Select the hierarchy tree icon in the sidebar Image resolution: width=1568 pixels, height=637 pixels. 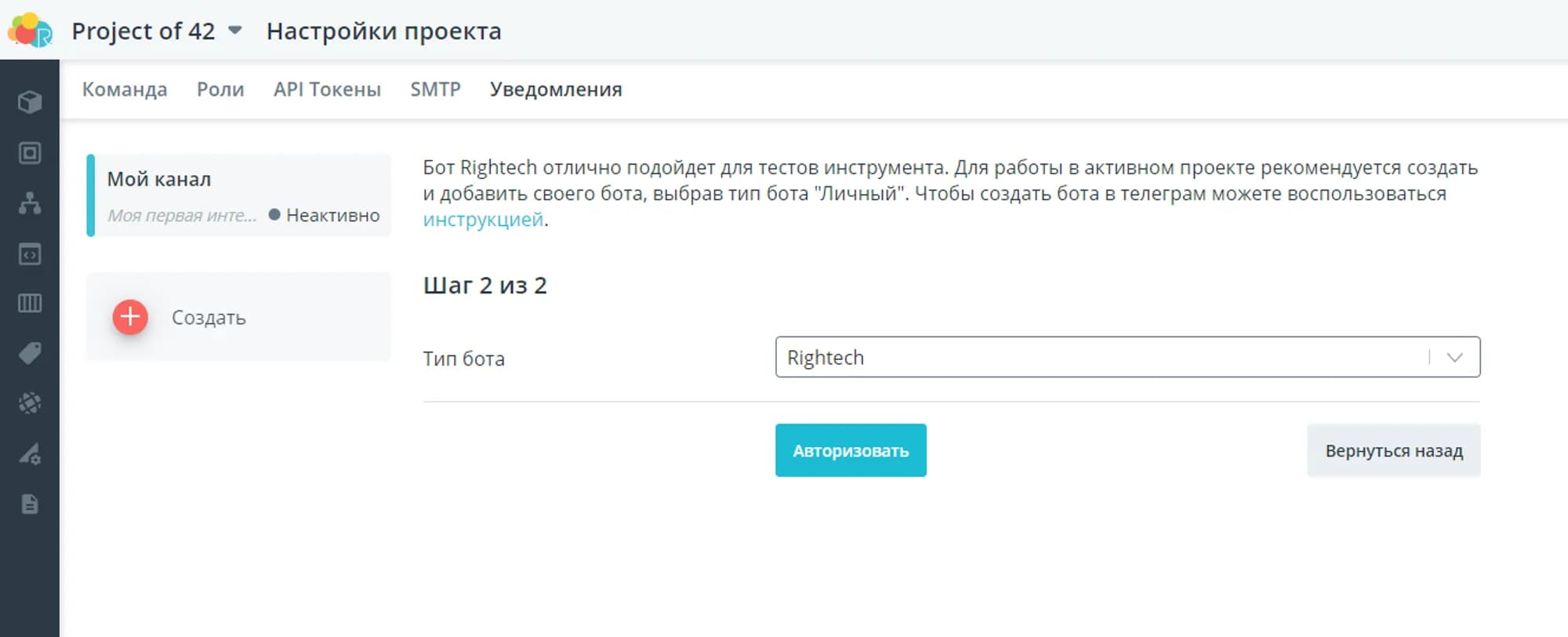tap(30, 203)
